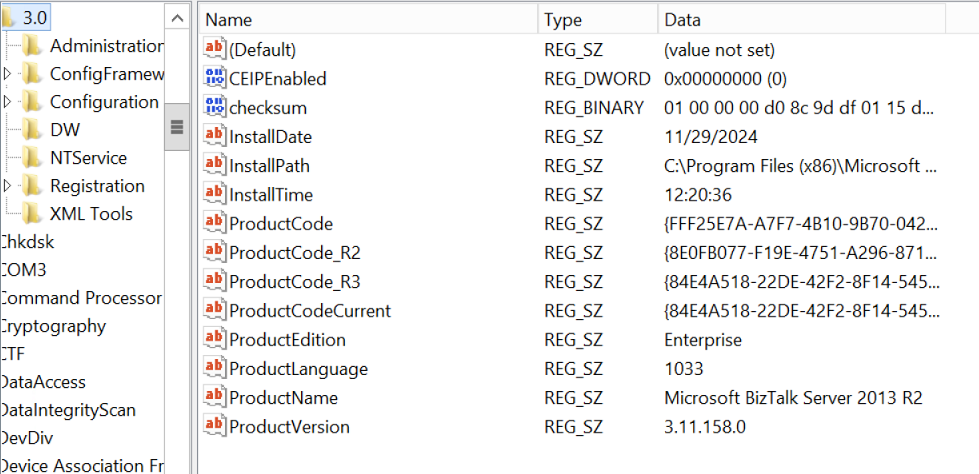Click the tree pane scroll up arrow
This screenshot has width=979, height=474.
[x=177, y=19]
